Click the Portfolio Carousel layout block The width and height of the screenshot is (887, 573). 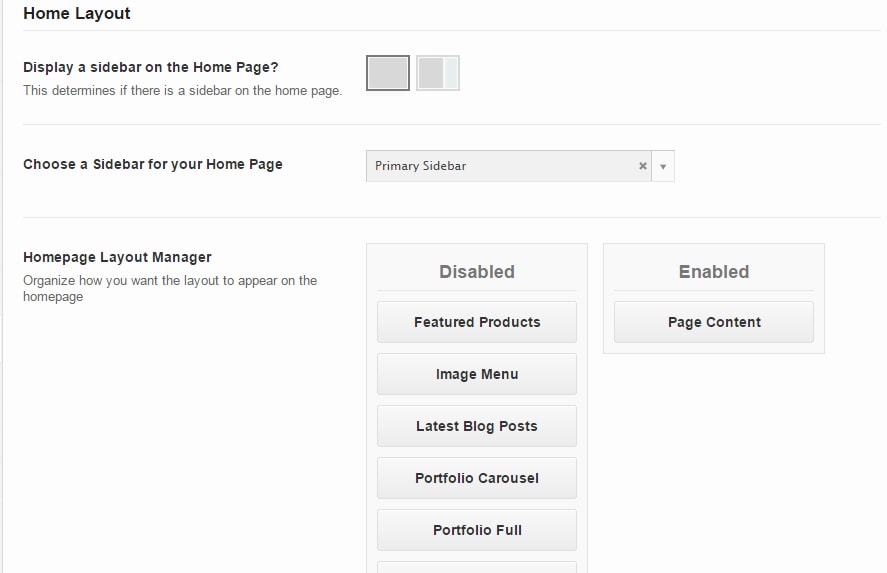477,478
